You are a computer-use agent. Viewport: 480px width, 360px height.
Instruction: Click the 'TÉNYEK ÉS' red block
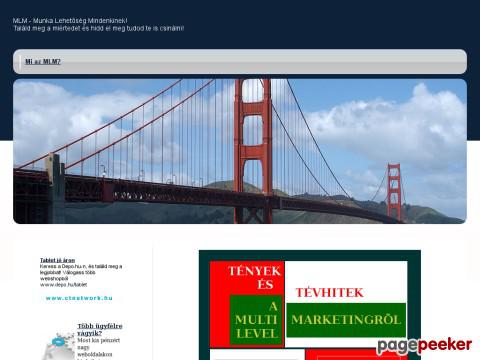pos(254,277)
